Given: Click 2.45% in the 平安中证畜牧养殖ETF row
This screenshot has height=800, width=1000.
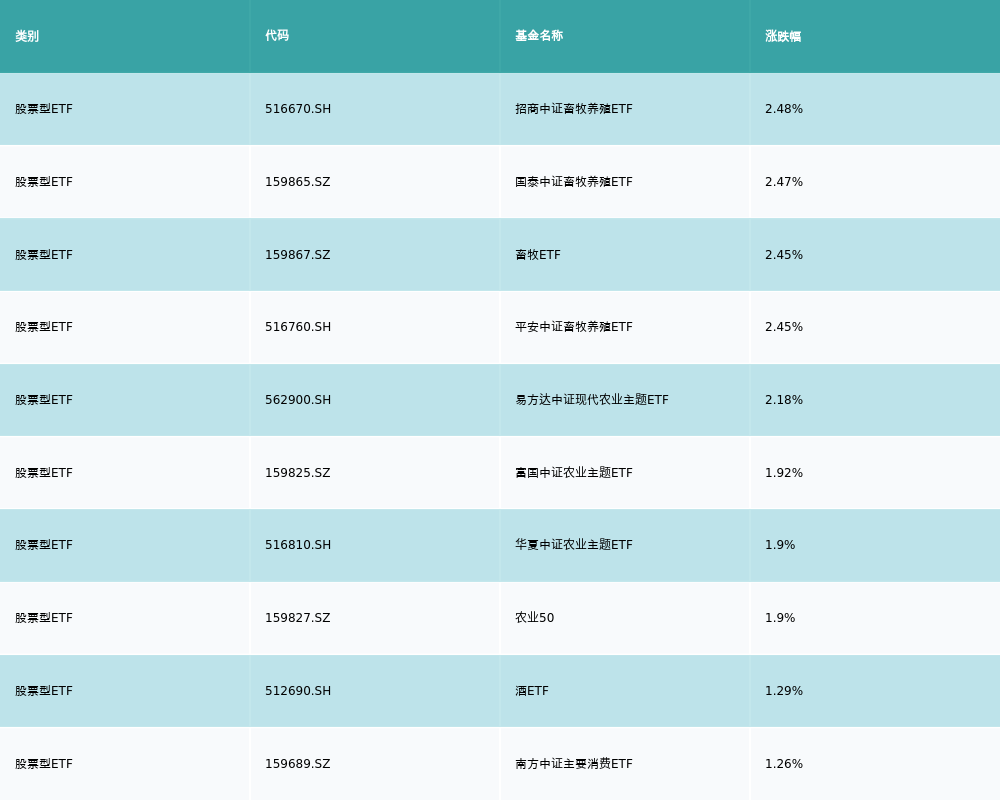Looking at the screenshot, I should 784,327.
